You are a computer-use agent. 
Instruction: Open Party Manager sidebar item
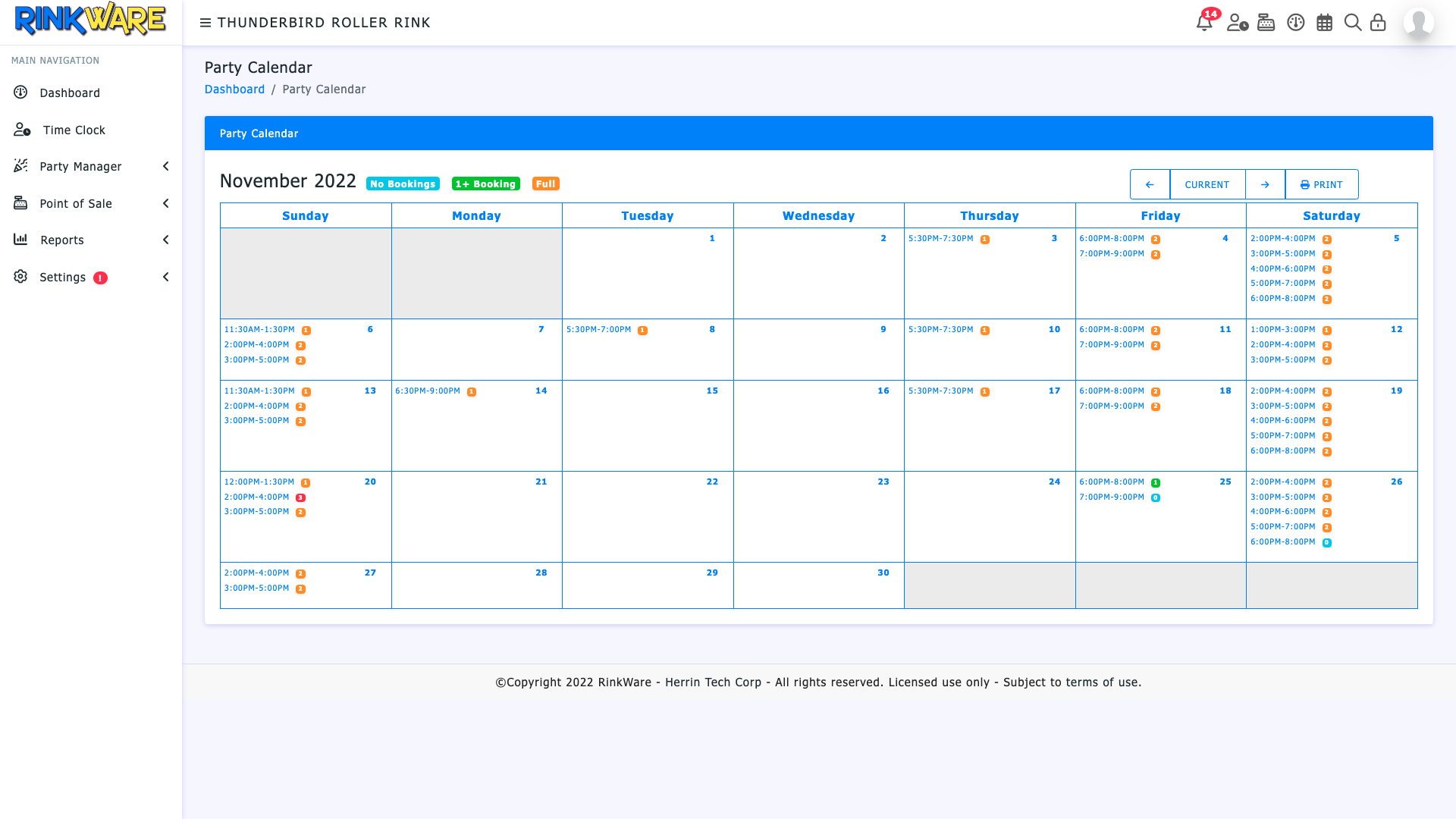80,166
